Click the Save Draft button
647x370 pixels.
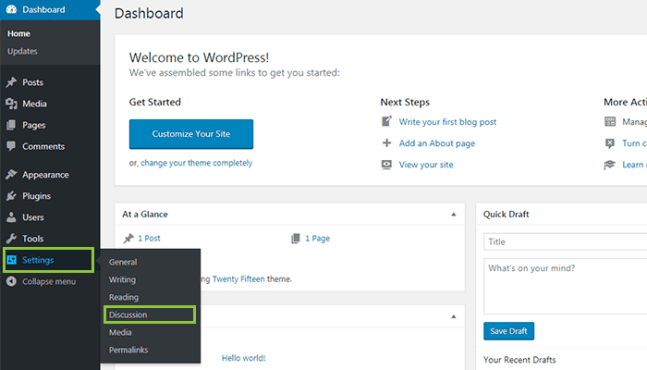point(509,331)
